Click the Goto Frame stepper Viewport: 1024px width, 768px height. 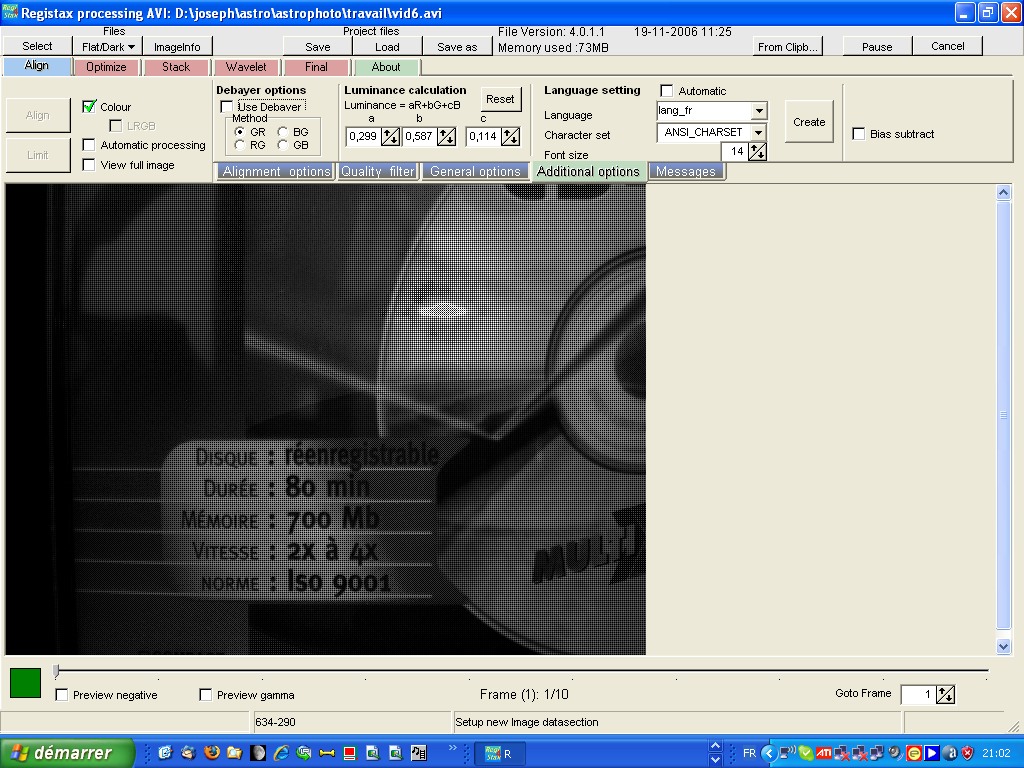945,694
